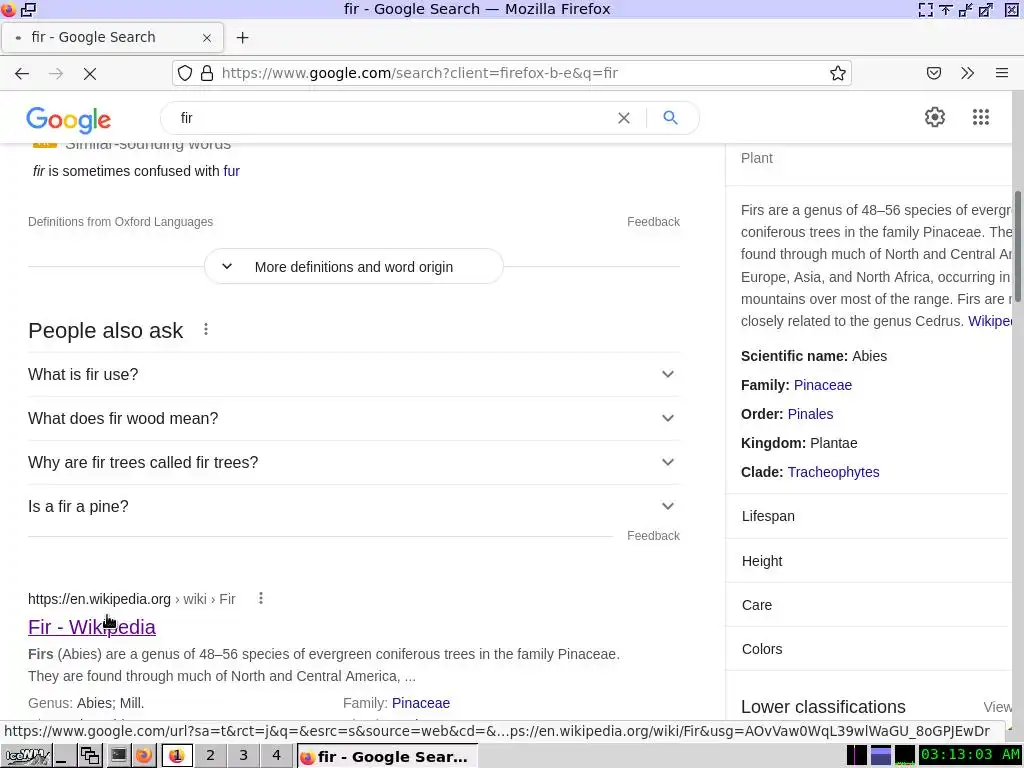
Task: Open a new browser tab
Action: pos(242,38)
